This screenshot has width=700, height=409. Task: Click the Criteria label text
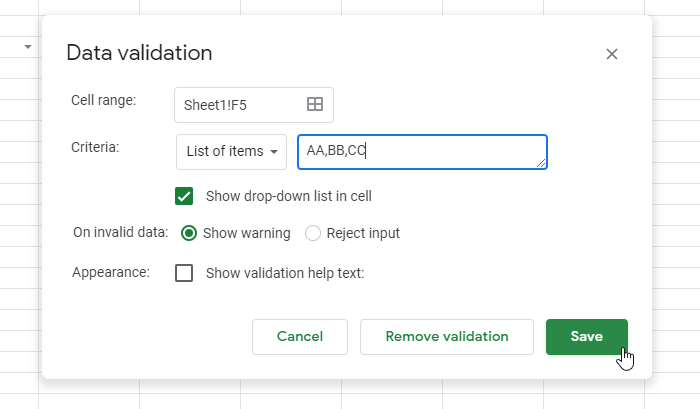pos(95,147)
